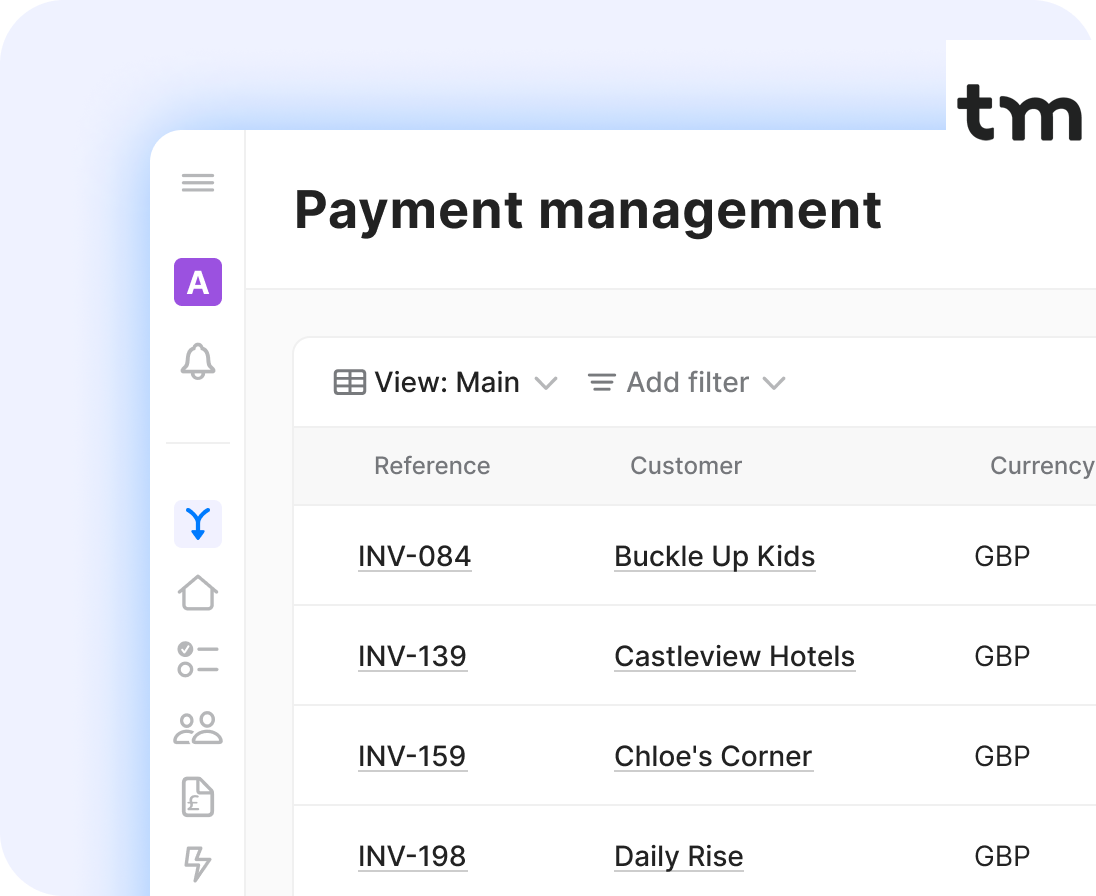The height and width of the screenshot is (896, 1096).
Task: Expand the chevron next to Add filter
Action: click(x=774, y=383)
